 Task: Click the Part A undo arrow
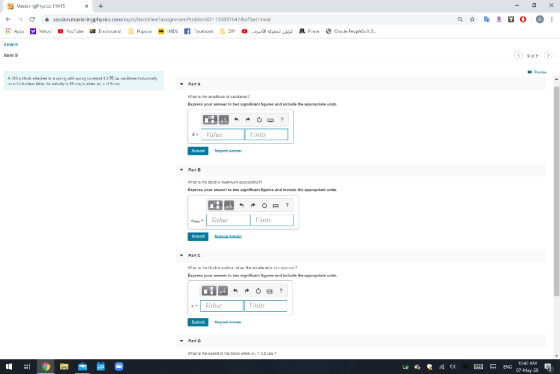[x=236, y=120]
